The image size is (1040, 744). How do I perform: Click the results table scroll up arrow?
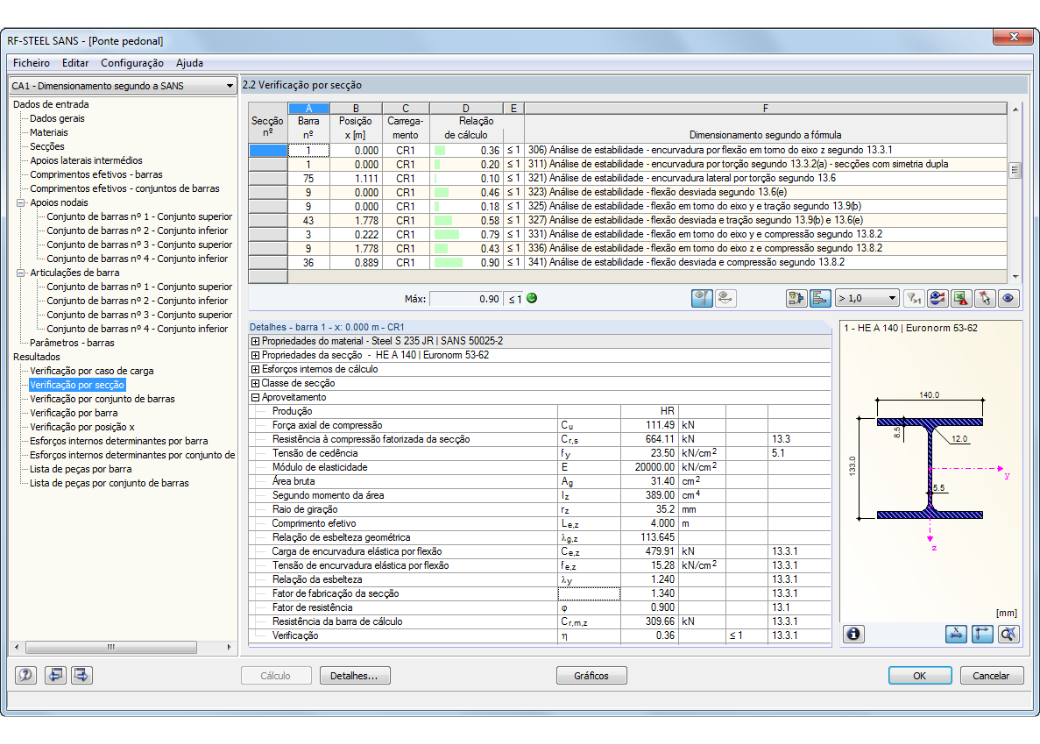[x=1015, y=109]
